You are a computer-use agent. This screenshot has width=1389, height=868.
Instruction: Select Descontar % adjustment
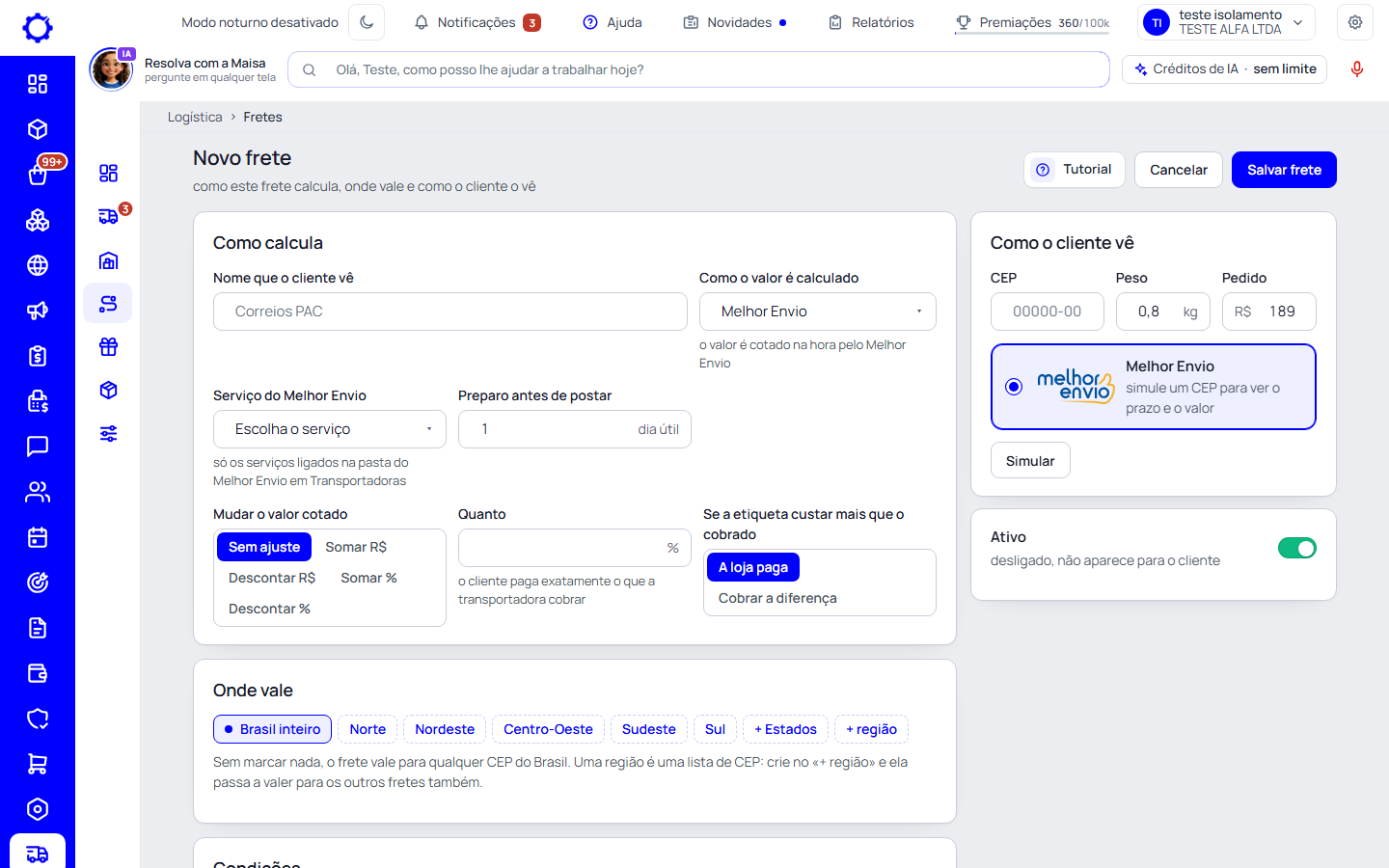tap(269, 609)
